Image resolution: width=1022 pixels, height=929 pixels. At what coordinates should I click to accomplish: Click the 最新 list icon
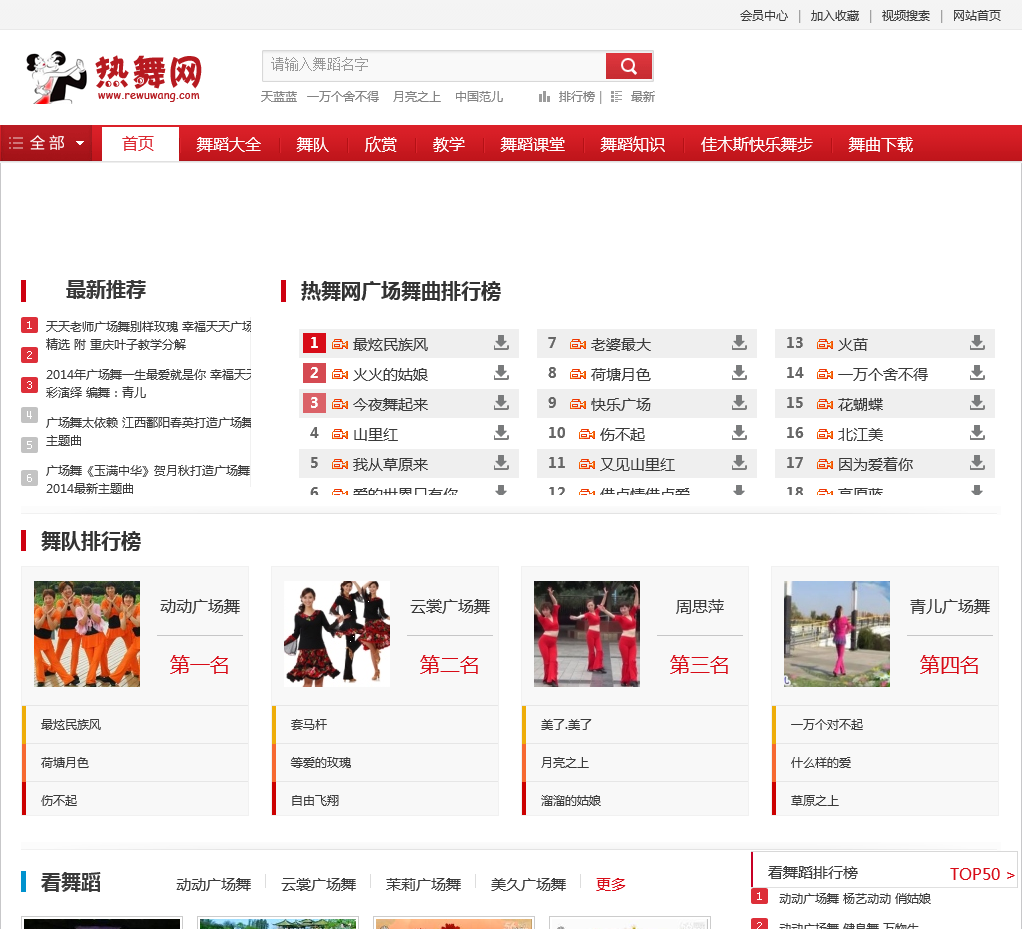point(616,97)
